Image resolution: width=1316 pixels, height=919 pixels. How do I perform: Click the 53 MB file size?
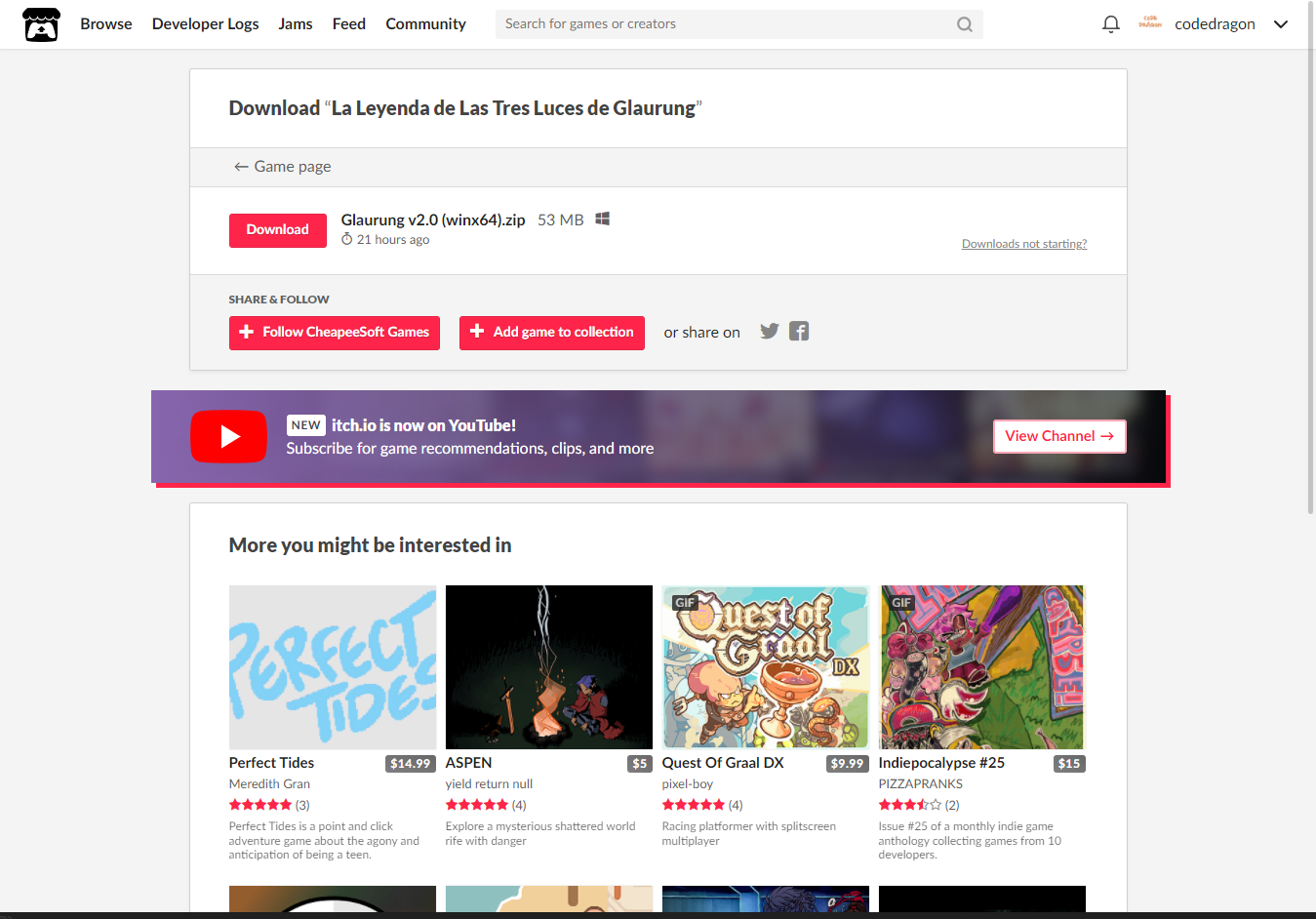click(561, 220)
